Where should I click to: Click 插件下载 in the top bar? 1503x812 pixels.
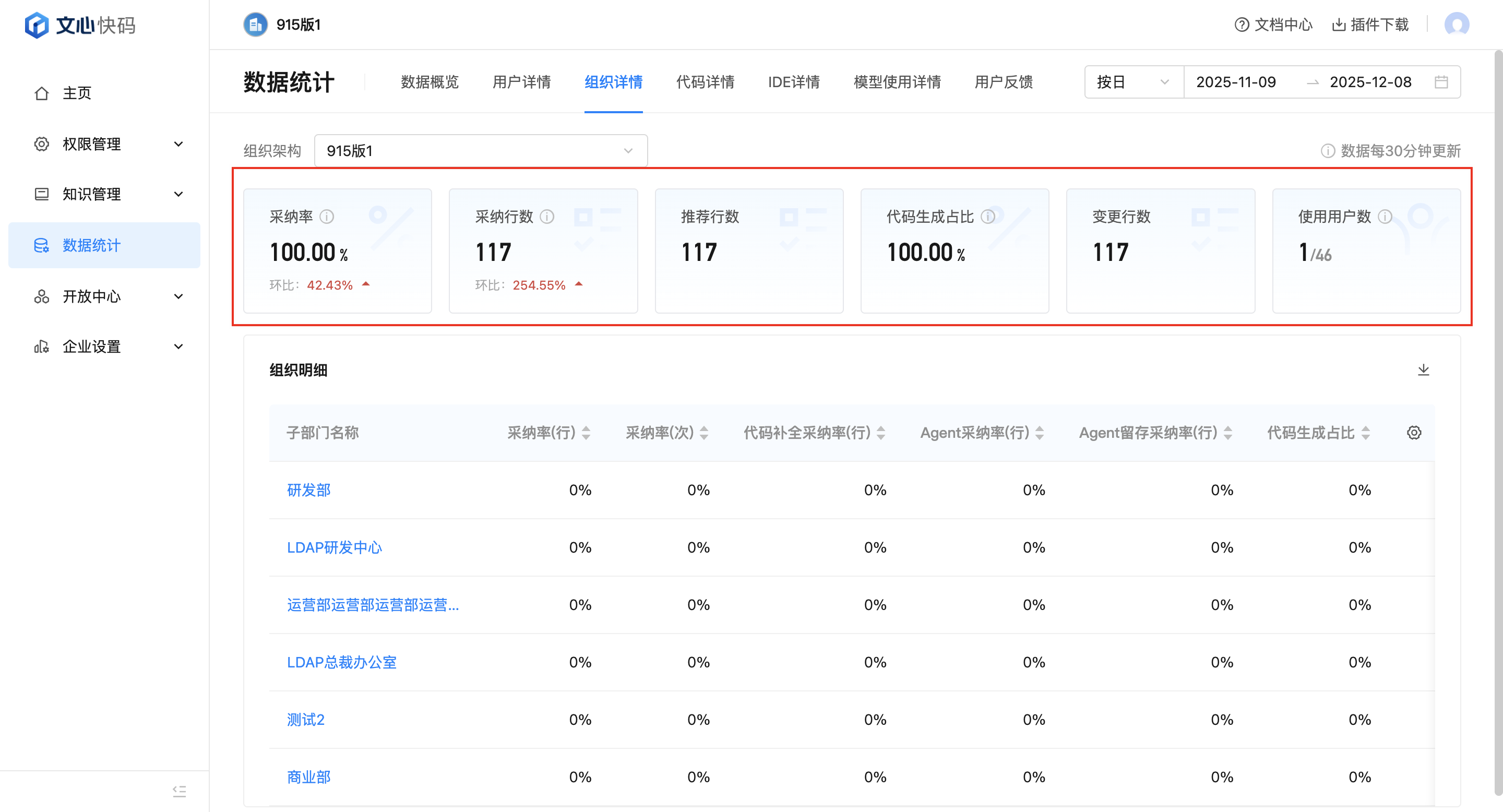(x=1370, y=25)
